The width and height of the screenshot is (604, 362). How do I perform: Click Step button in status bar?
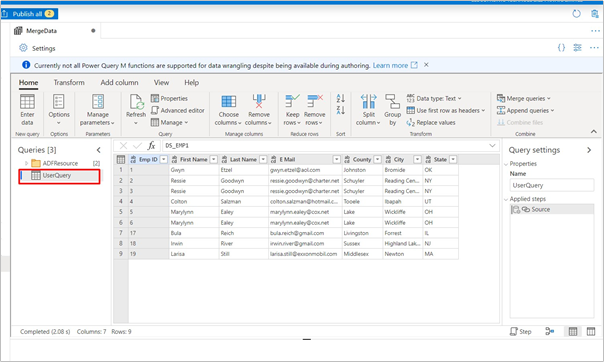[x=520, y=332]
